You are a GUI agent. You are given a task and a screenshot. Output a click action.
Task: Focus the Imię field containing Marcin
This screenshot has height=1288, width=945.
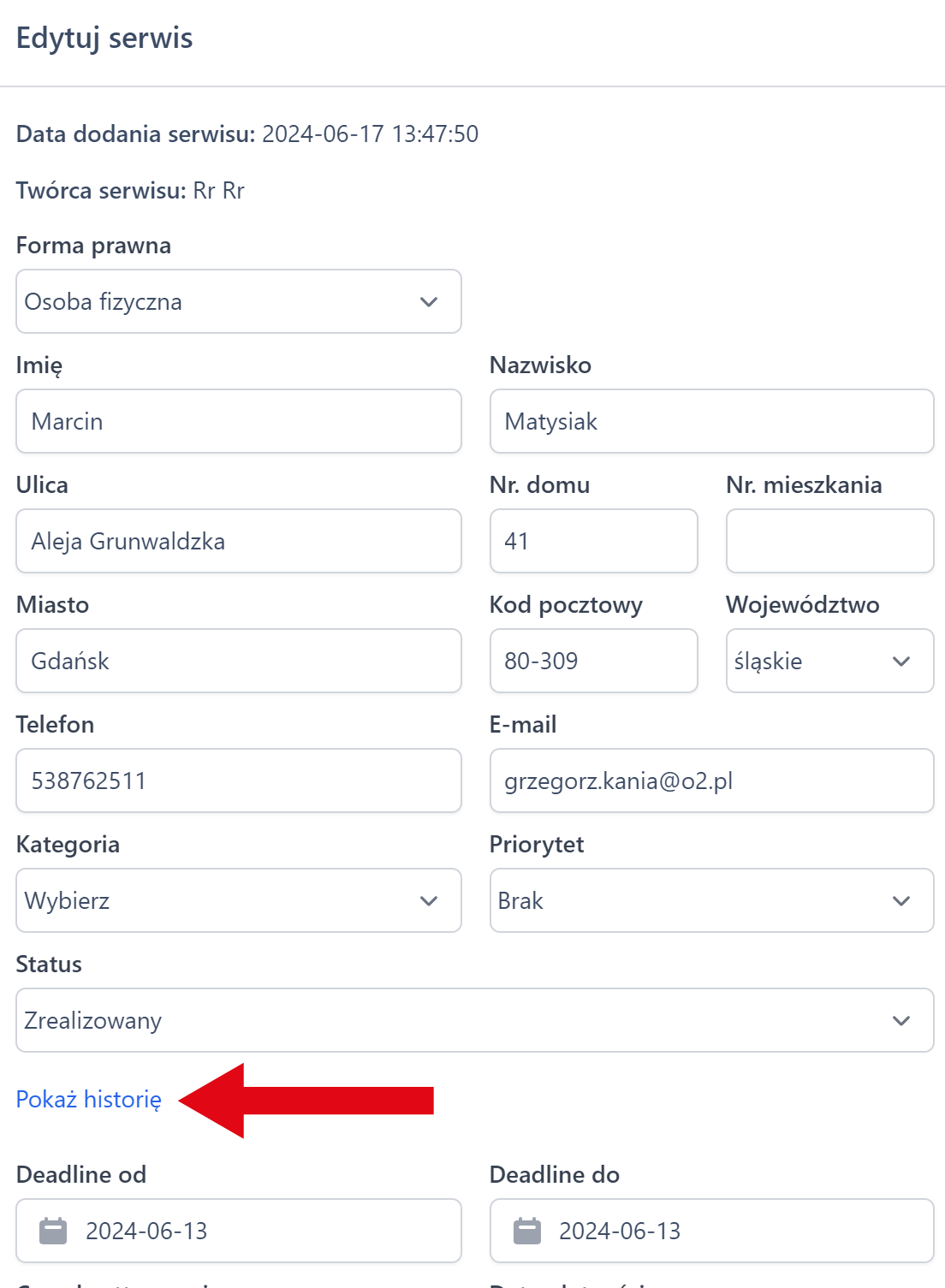pyautogui.click(x=238, y=421)
